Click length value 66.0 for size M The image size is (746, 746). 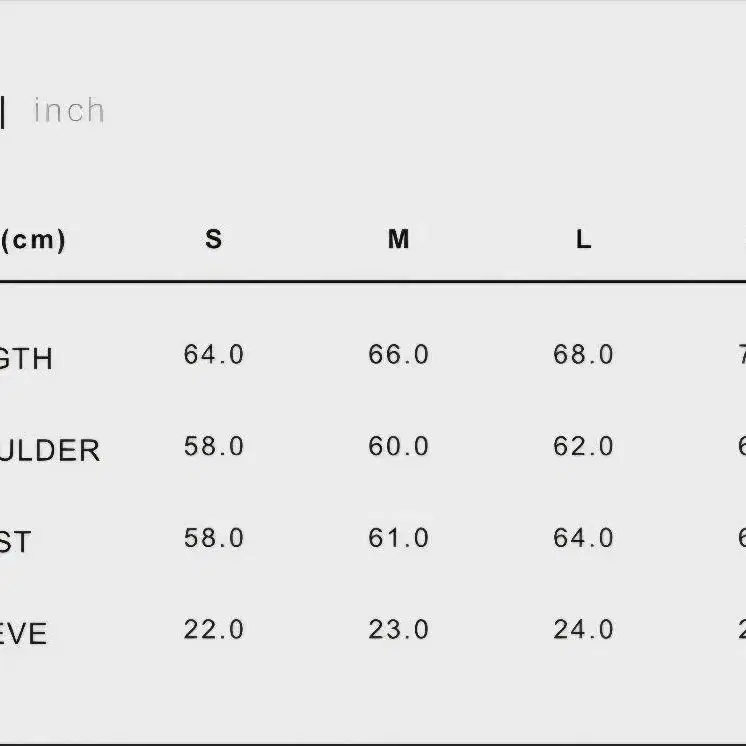[398, 354]
